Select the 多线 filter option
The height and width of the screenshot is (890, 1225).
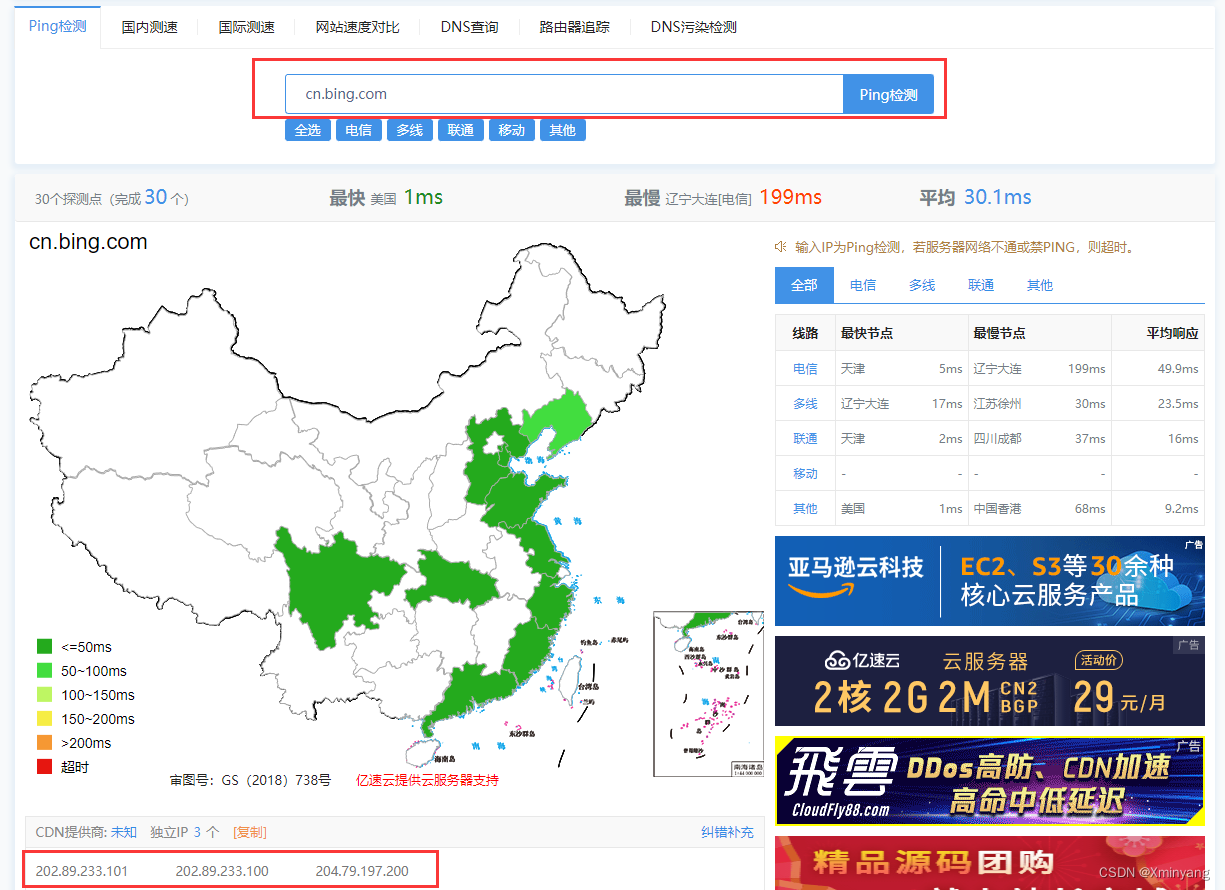(409, 130)
